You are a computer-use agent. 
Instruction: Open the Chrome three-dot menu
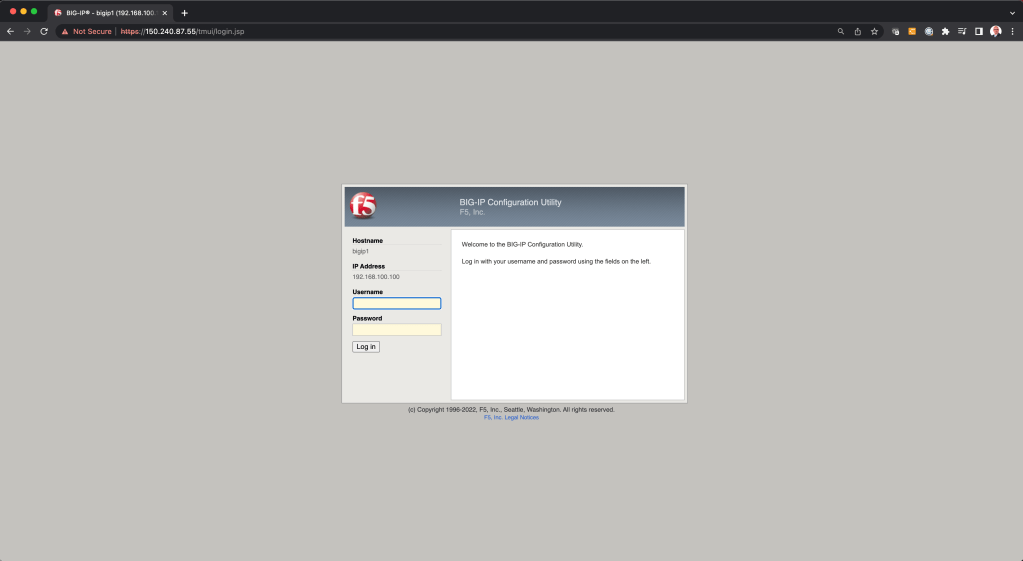[1012, 31]
